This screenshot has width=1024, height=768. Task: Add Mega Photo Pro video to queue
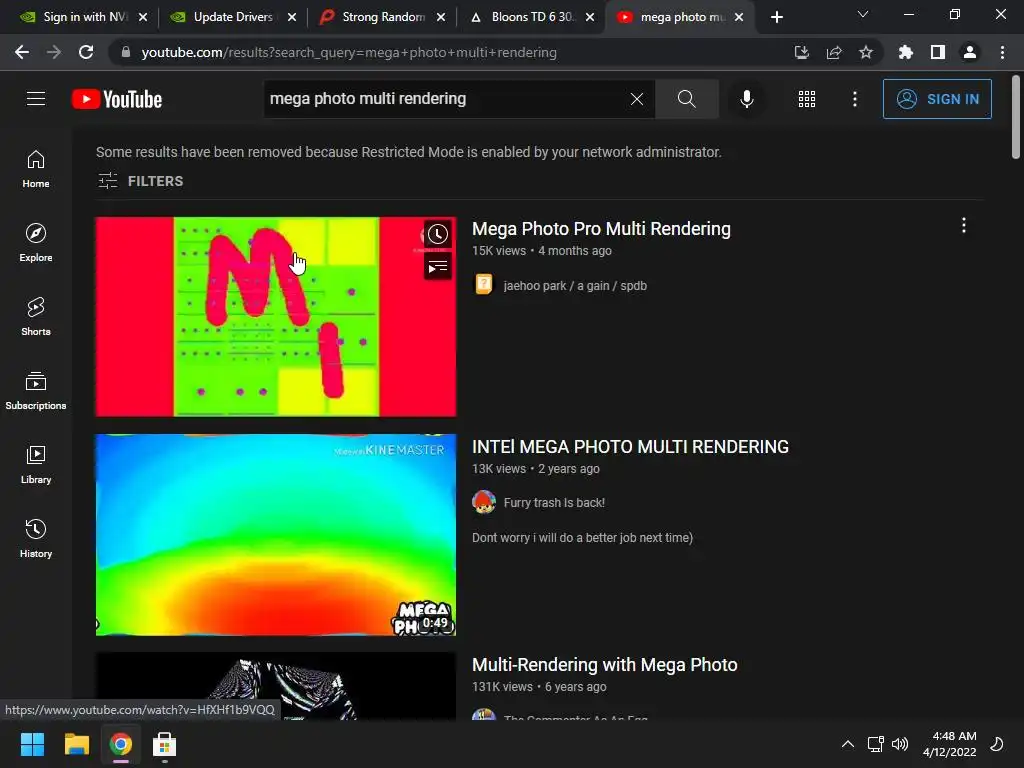coord(438,266)
